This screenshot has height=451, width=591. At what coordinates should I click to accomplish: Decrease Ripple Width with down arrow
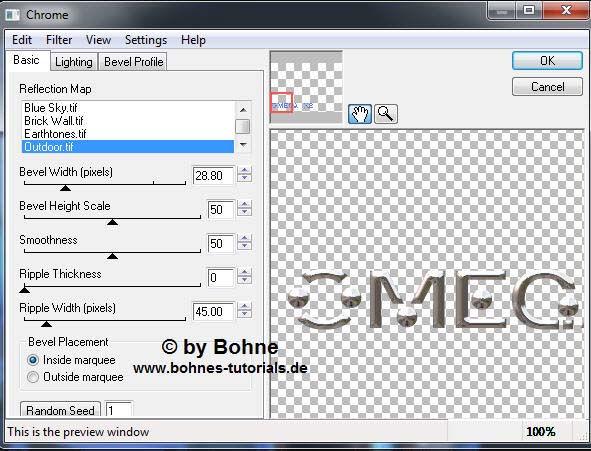click(x=245, y=315)
